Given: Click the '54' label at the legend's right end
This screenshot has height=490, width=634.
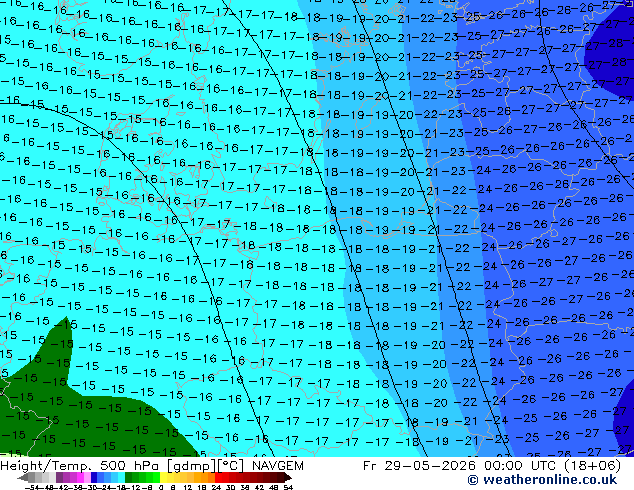Looking at the screenshot, I should (x=288, y=488).
